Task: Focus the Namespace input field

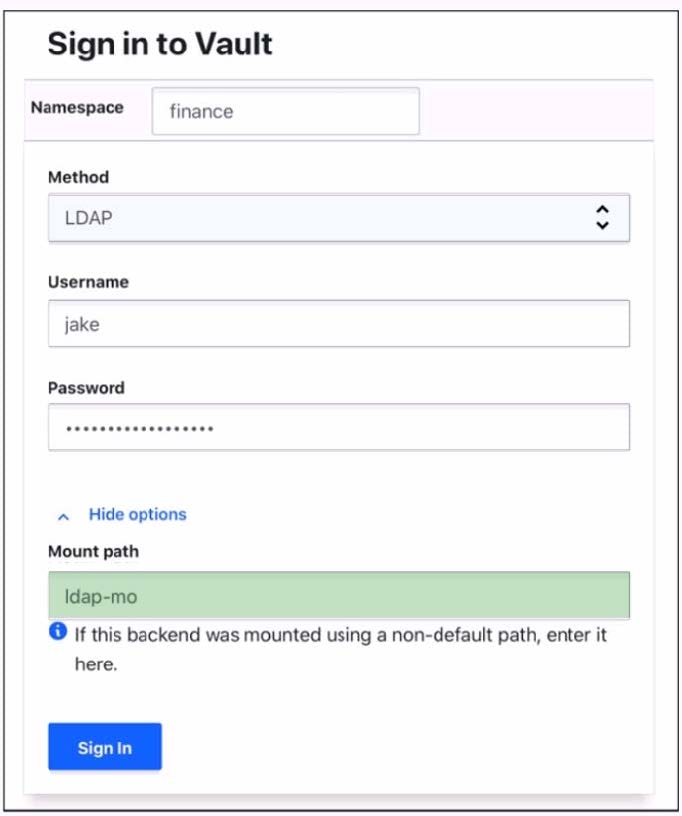Action: [x=285, y=111]
